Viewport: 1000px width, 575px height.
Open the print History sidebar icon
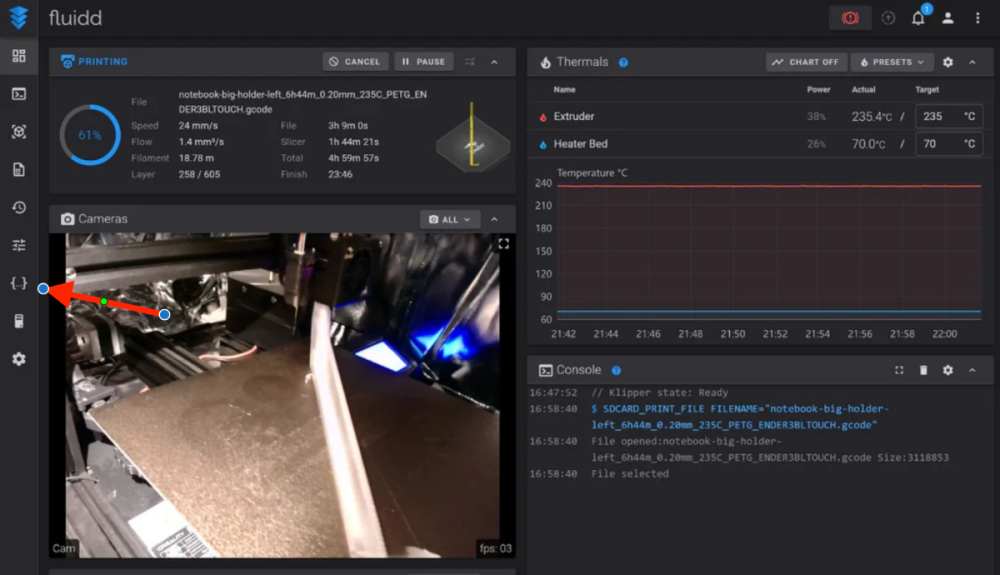point(19,208)
